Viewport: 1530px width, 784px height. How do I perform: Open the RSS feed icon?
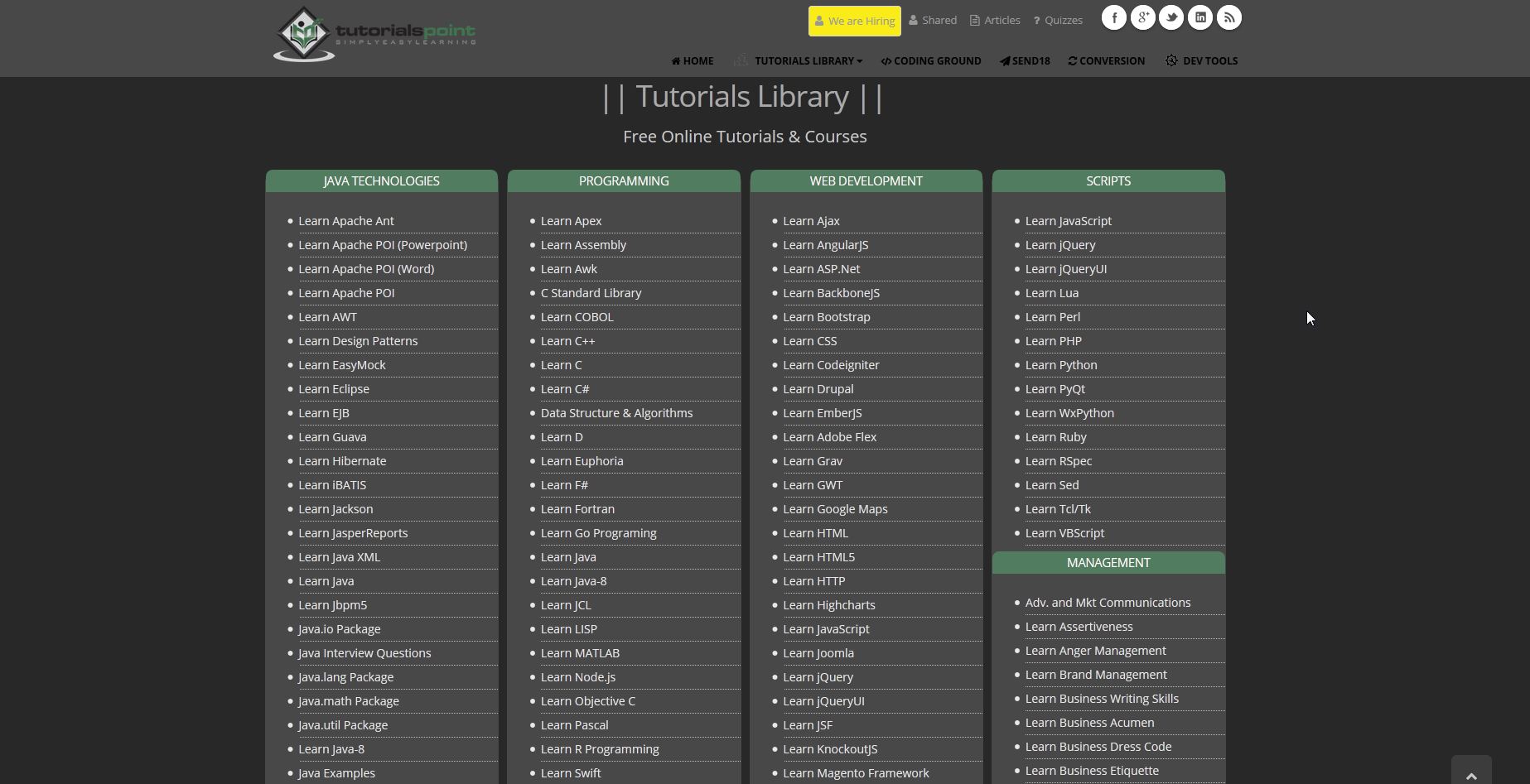pyautogui.click(x=1228, y=17)
